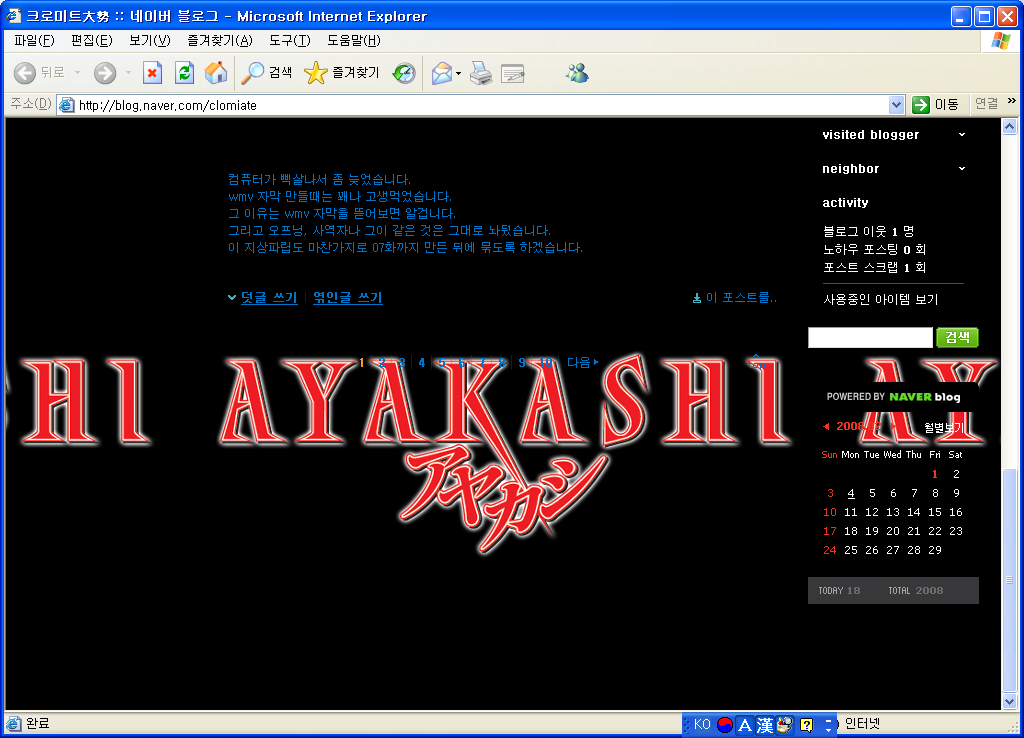Viewport: 1024px width, 738px height.
Task: Go to page 4 in pagination
Action: (x=422, y=362)
